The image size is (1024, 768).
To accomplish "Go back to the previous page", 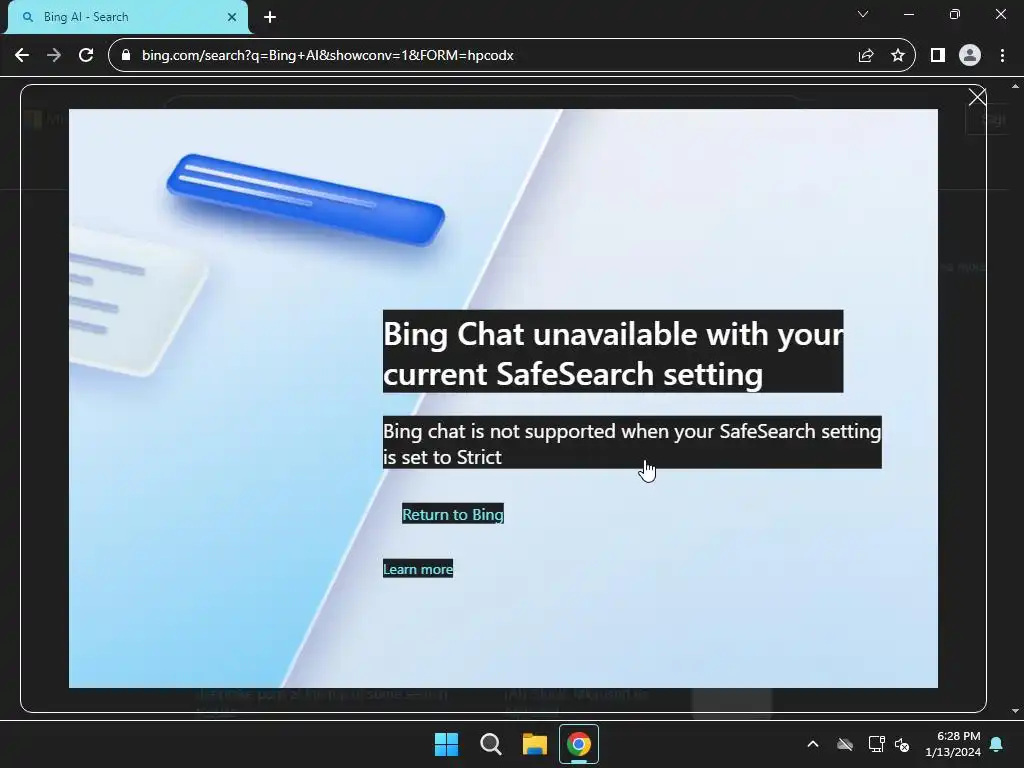I will coord(22,56).
